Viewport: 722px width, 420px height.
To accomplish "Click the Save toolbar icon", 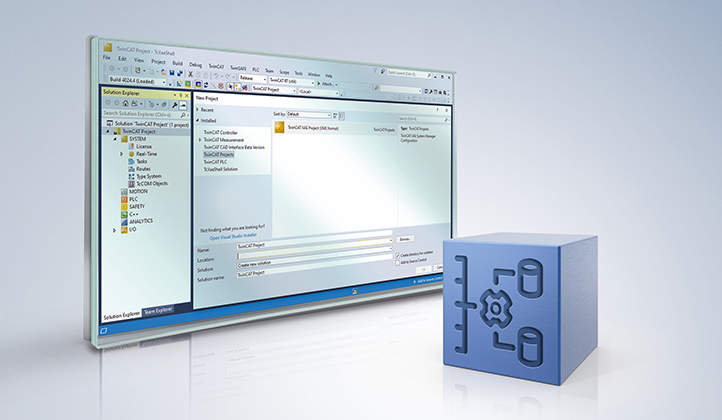I will point(172,73).
